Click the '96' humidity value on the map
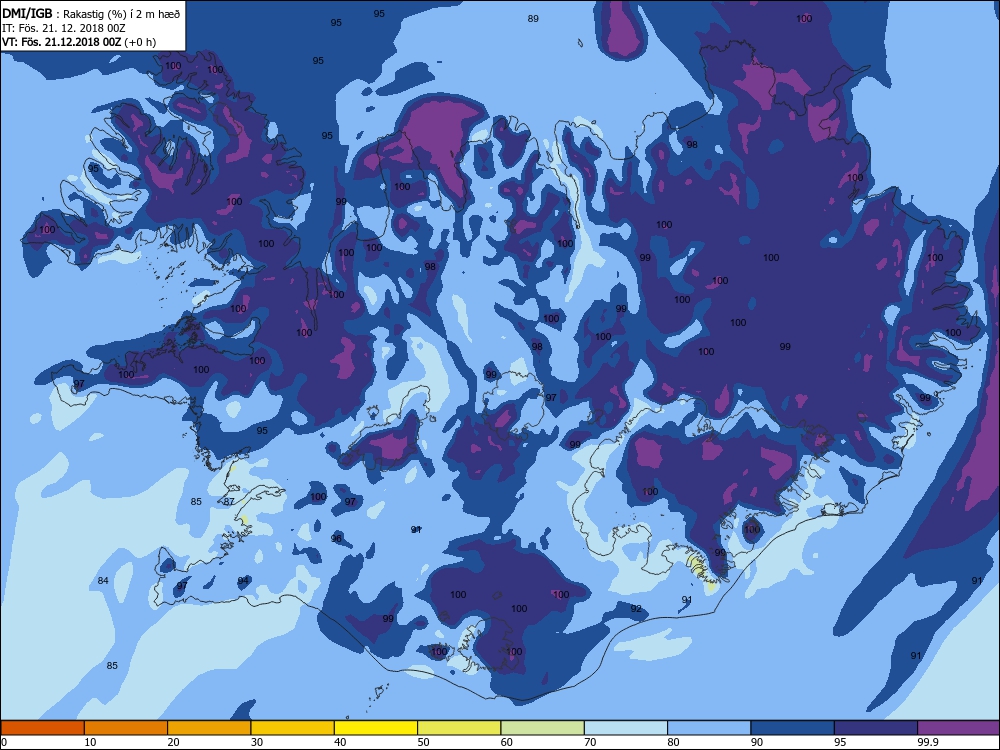Viewport: 1000px width, 750px height. click(336, 539)
